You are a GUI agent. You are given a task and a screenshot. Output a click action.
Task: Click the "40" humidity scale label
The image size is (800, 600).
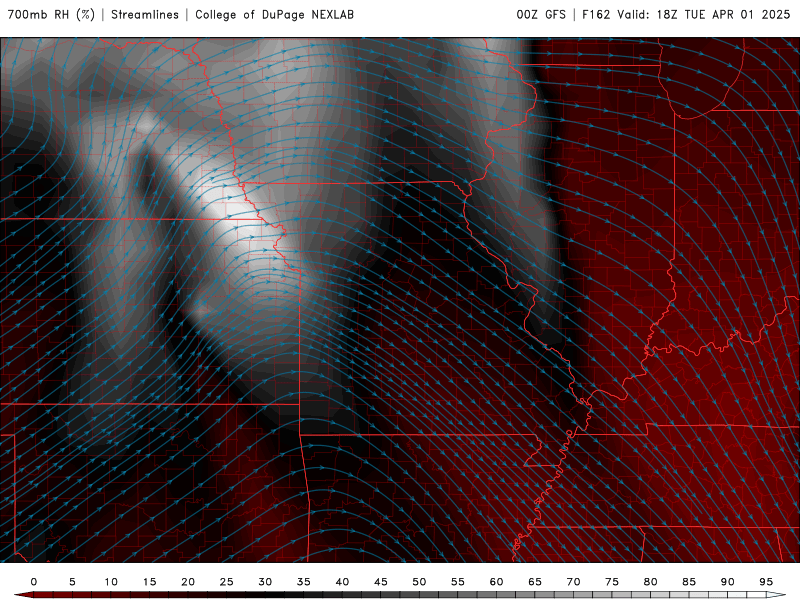342,582
